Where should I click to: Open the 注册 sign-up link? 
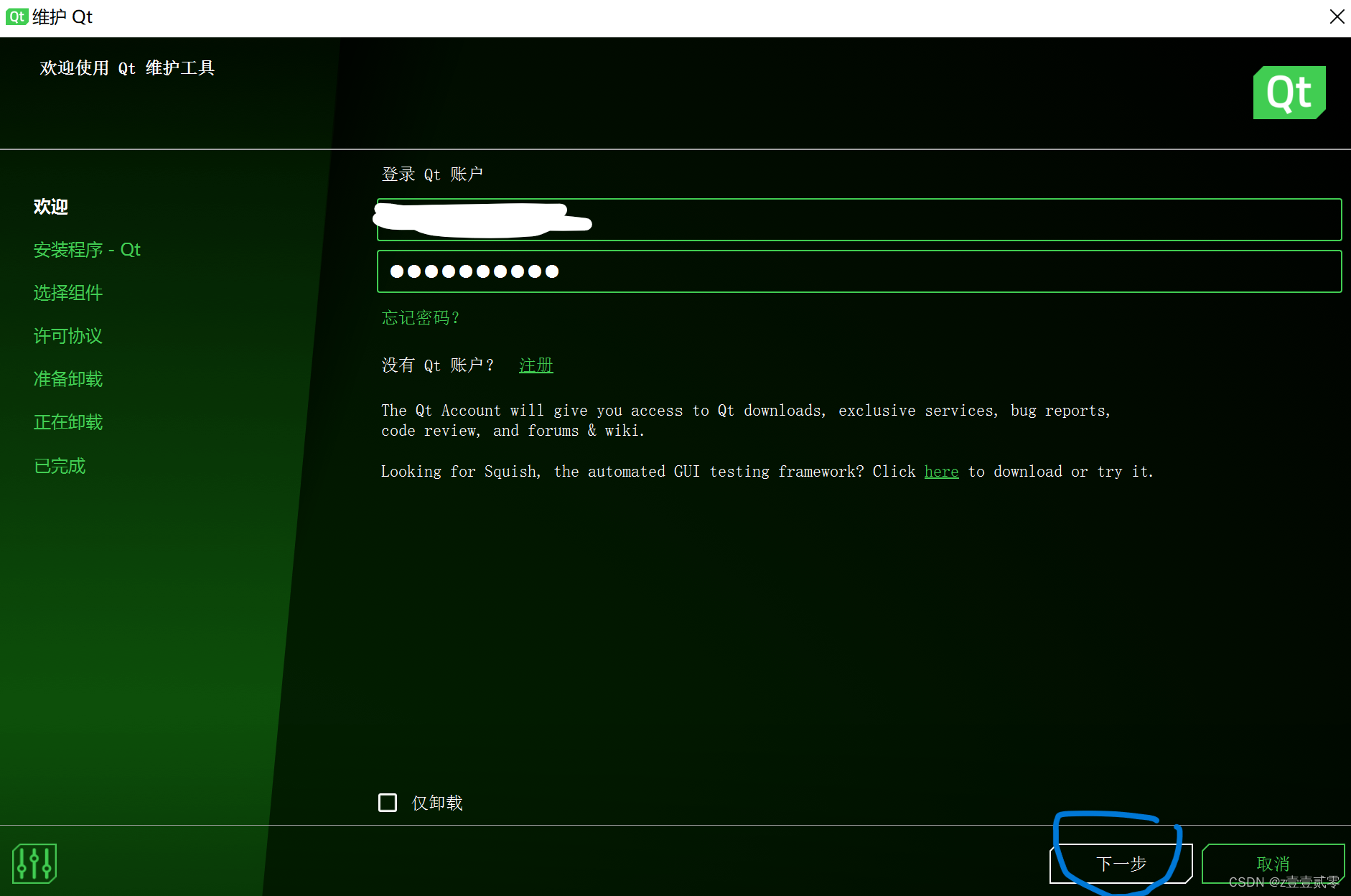[x=536, y=365]
